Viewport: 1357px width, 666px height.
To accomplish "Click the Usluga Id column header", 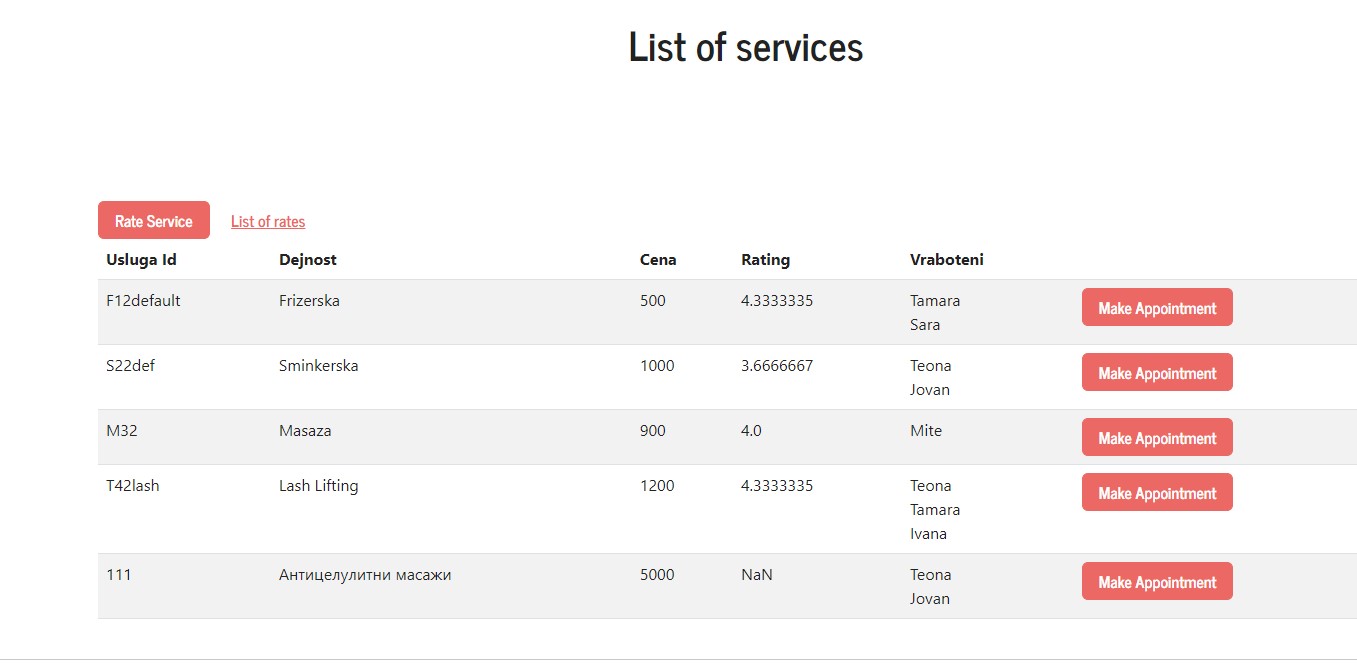I will 141,260.
